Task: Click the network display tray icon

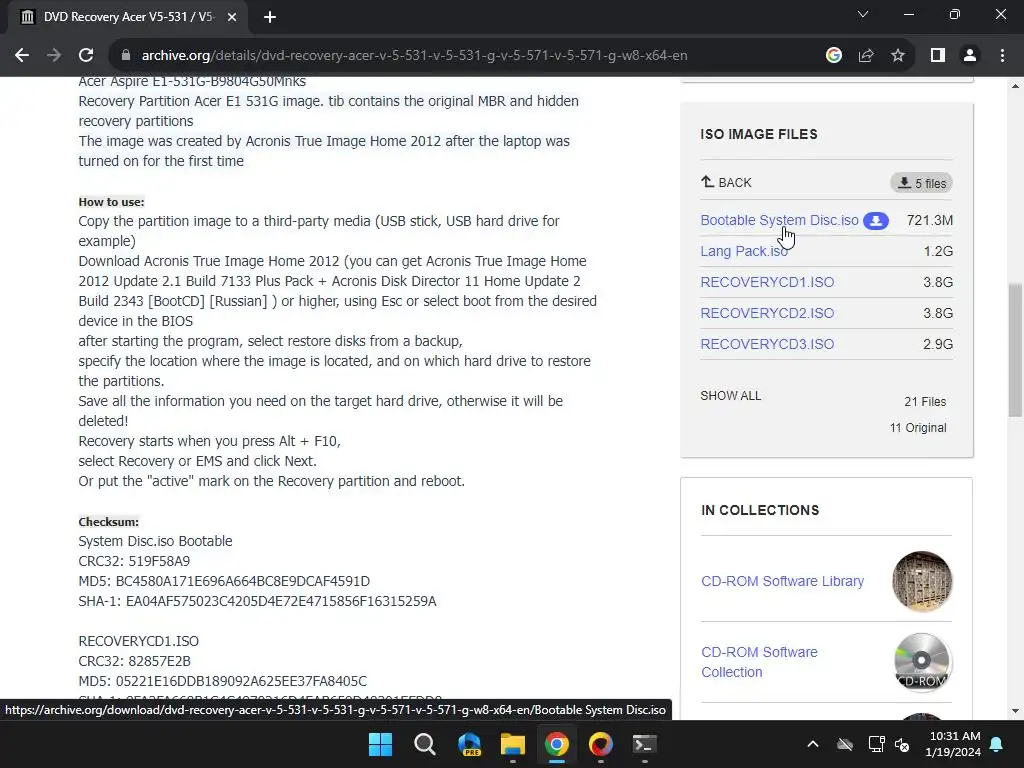Action: pos(876,744)
